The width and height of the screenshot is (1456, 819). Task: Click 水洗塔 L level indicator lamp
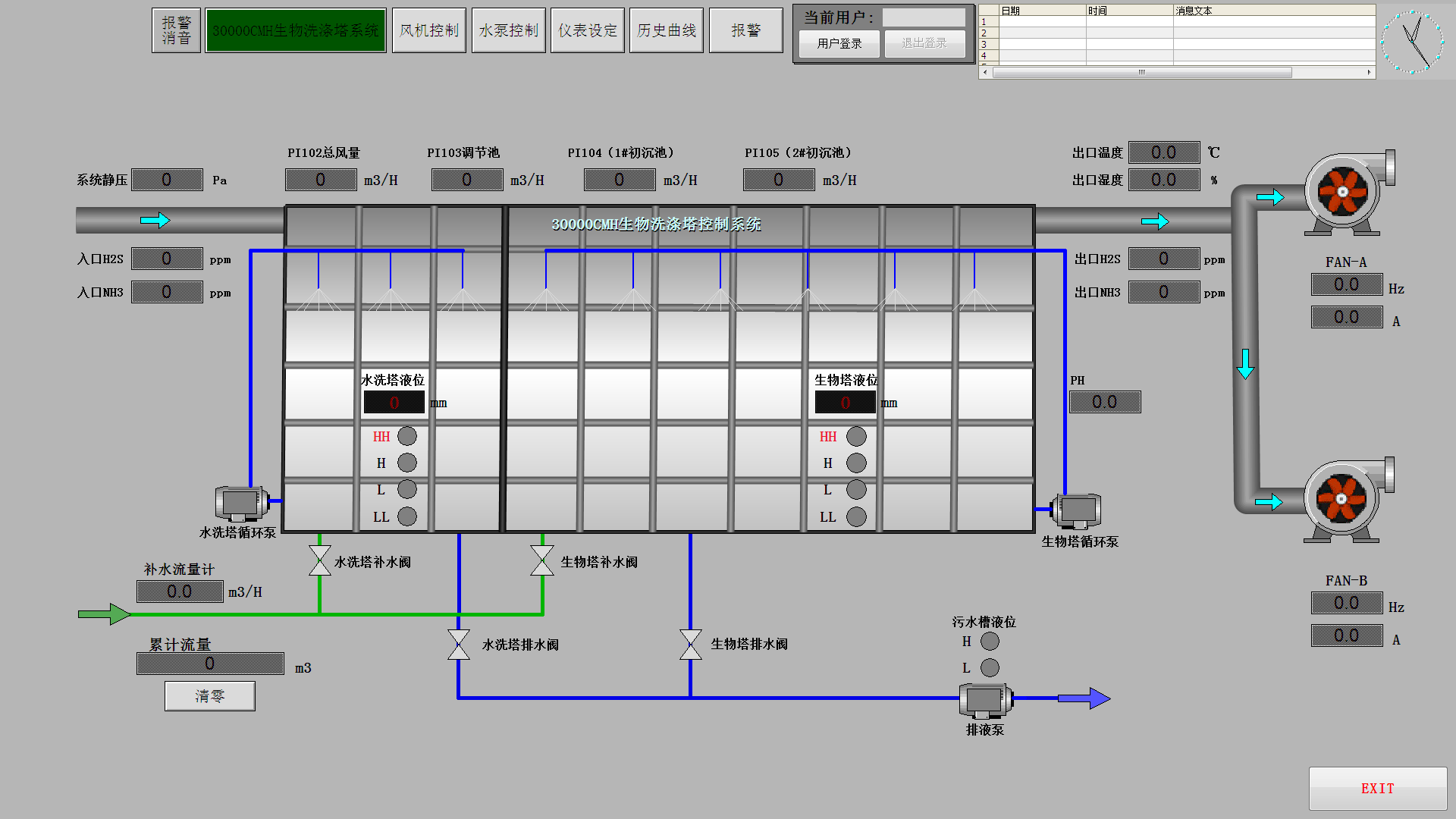click(x=407, y=489)
